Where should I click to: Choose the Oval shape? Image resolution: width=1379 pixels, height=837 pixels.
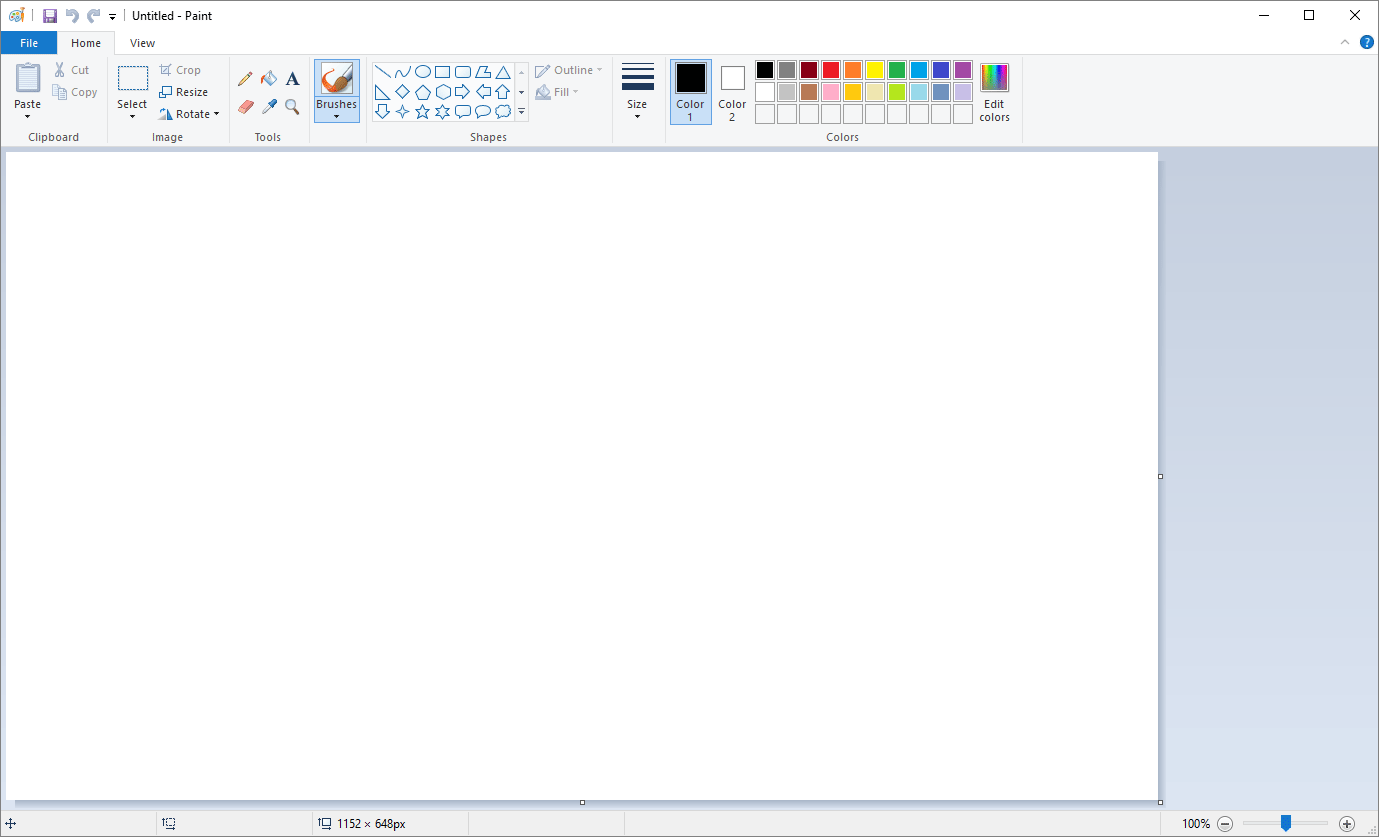tap(422, 72)
